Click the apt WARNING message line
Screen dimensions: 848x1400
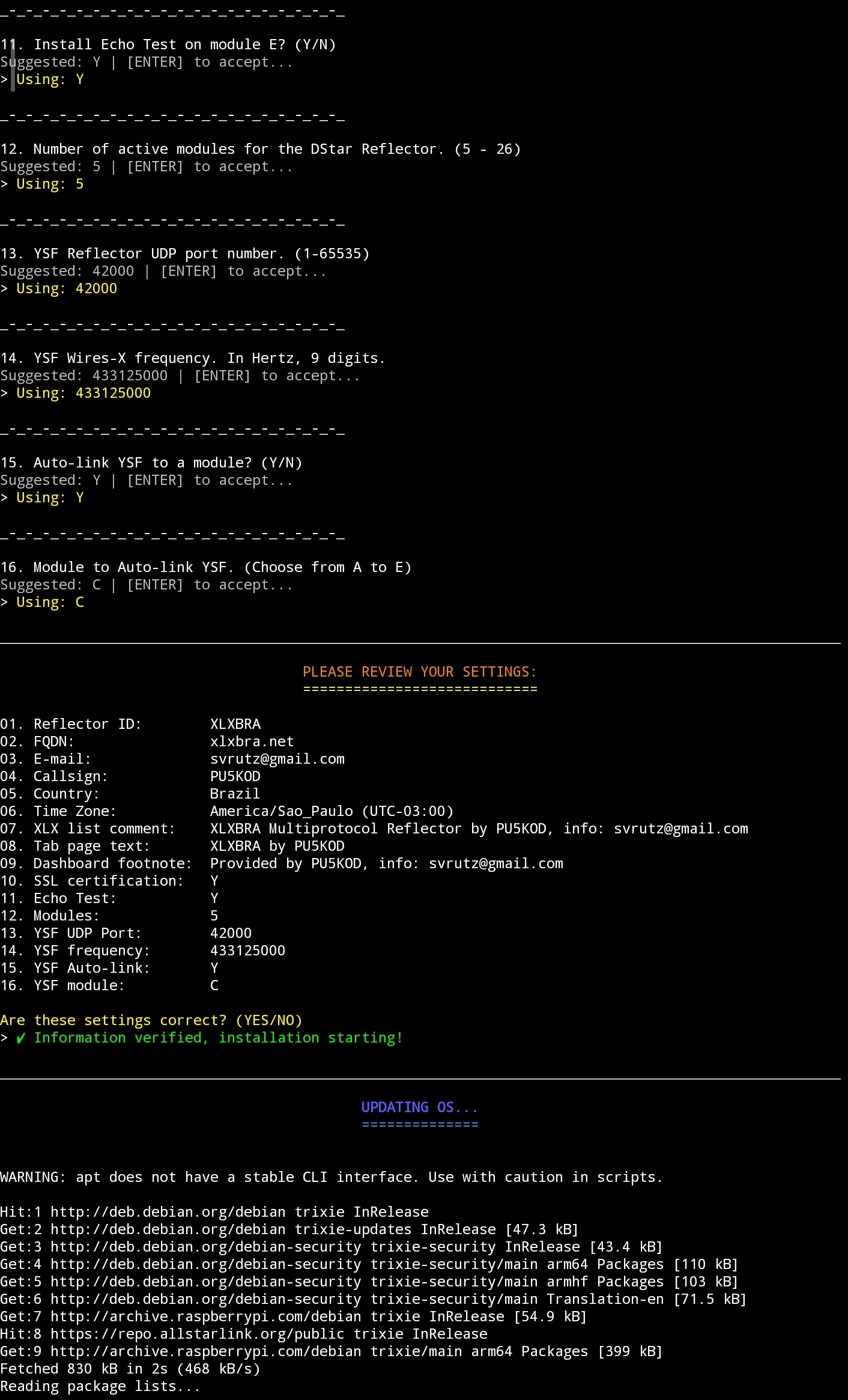coord(331,1177)
